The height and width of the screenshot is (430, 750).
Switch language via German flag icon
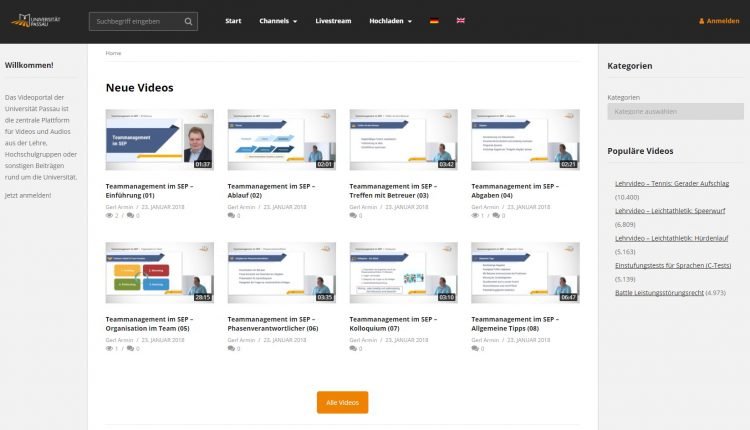pos(434,21)
